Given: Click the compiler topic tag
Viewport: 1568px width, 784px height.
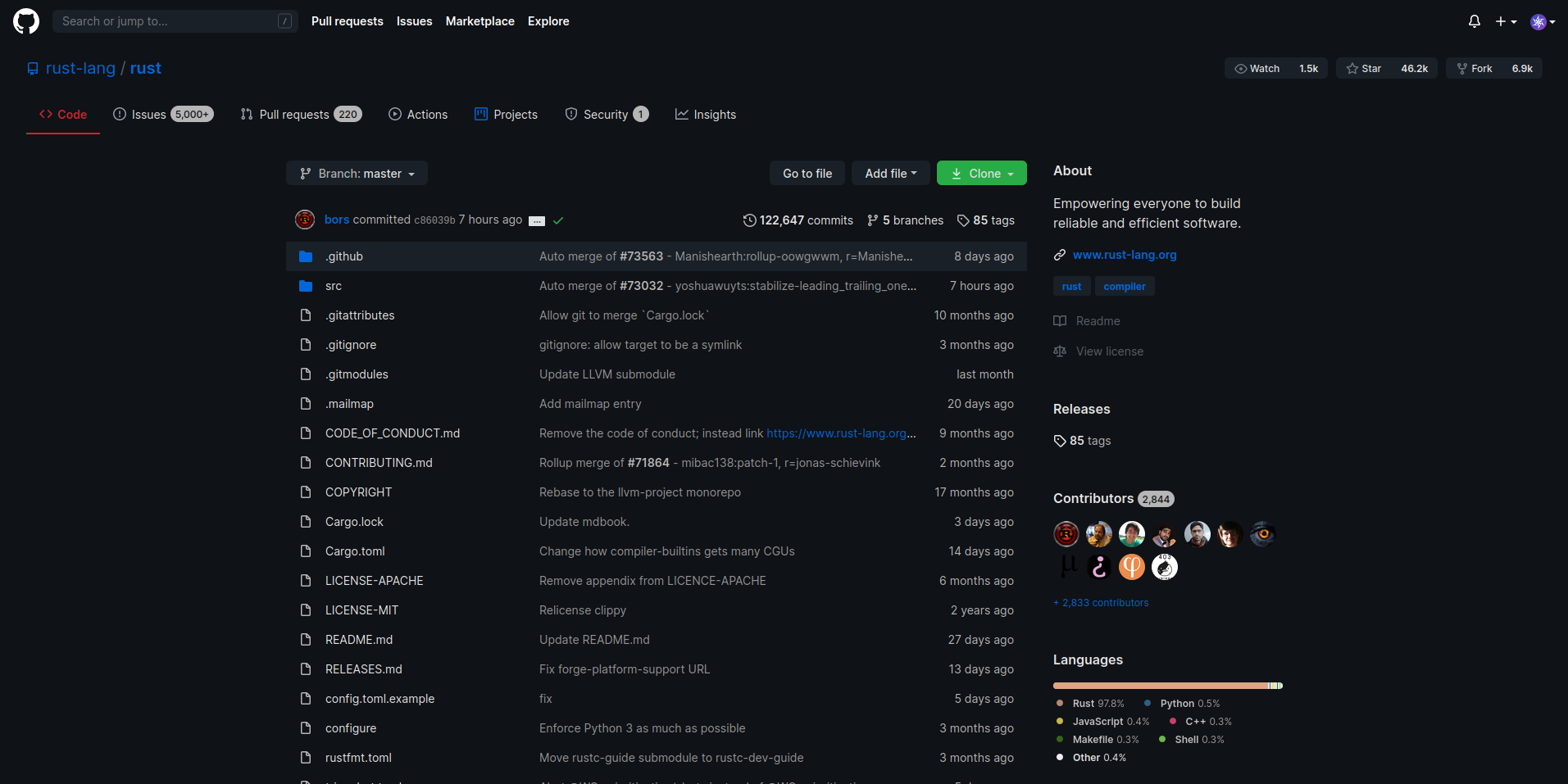Looking at the screenshot, I should click(1125, 286).
